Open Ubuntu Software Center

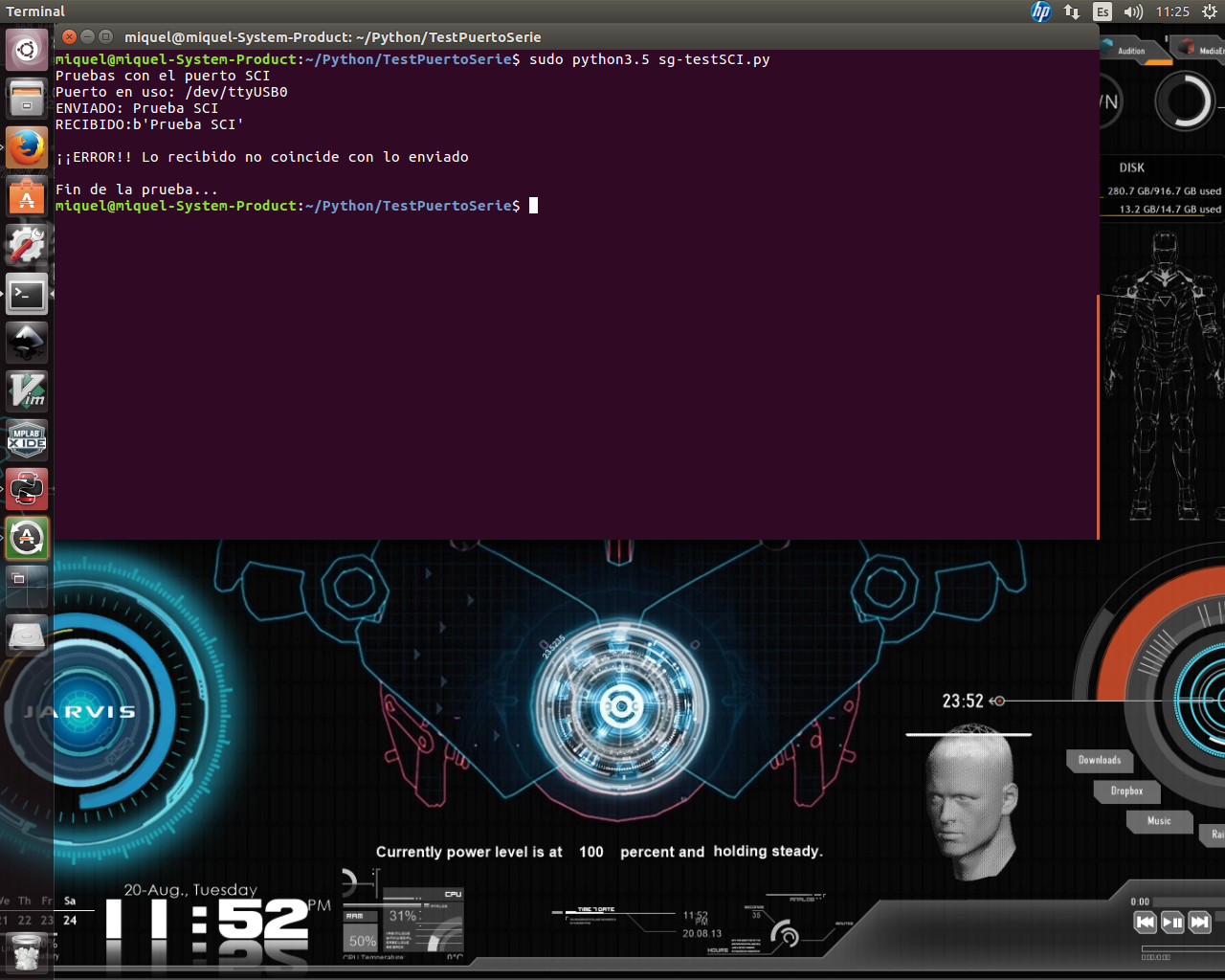[27, 196]
